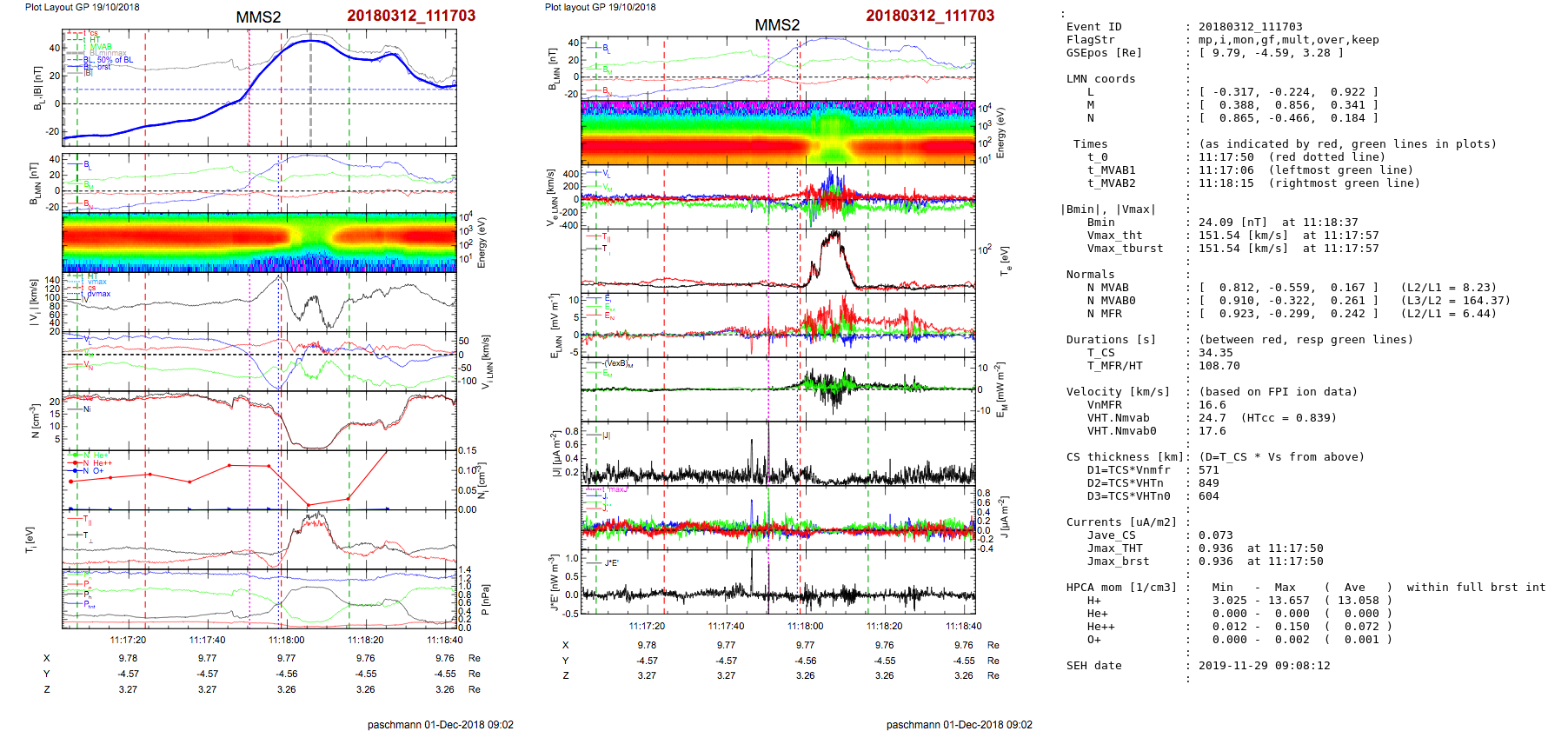Click the left plot's ion energy spectrogram
The height and width of the screenshot is (731, 1568).
coord(259,242)
